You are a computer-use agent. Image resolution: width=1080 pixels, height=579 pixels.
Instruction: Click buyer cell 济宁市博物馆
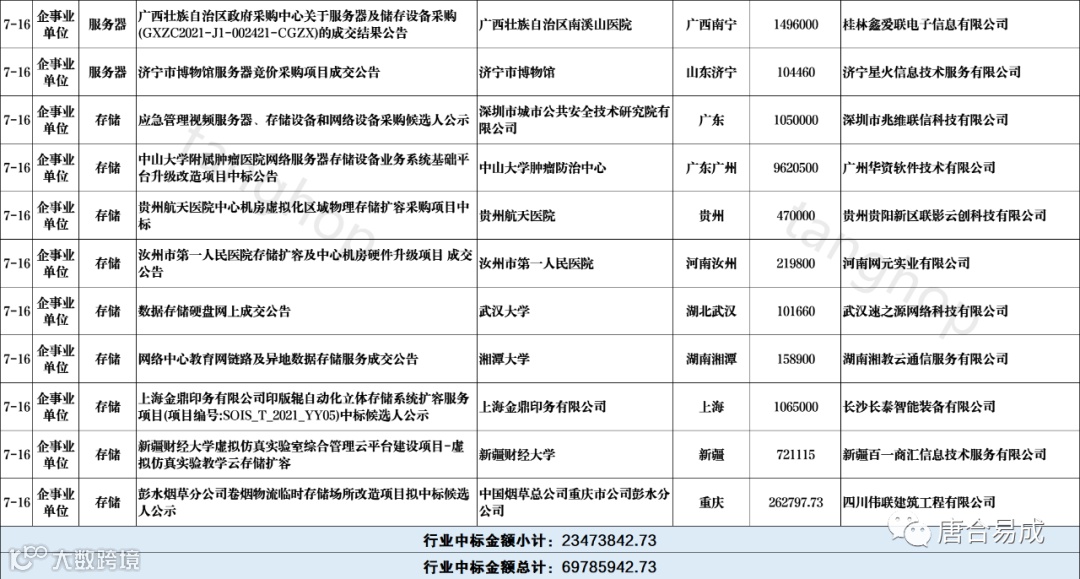pyautogui.click(x=517, y=72)
